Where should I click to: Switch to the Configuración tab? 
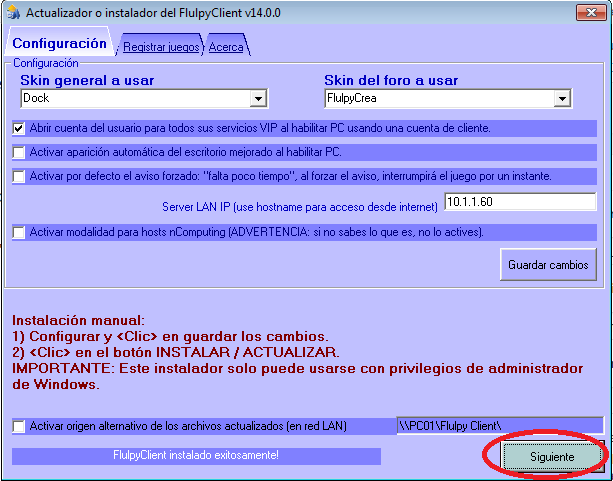59,43
